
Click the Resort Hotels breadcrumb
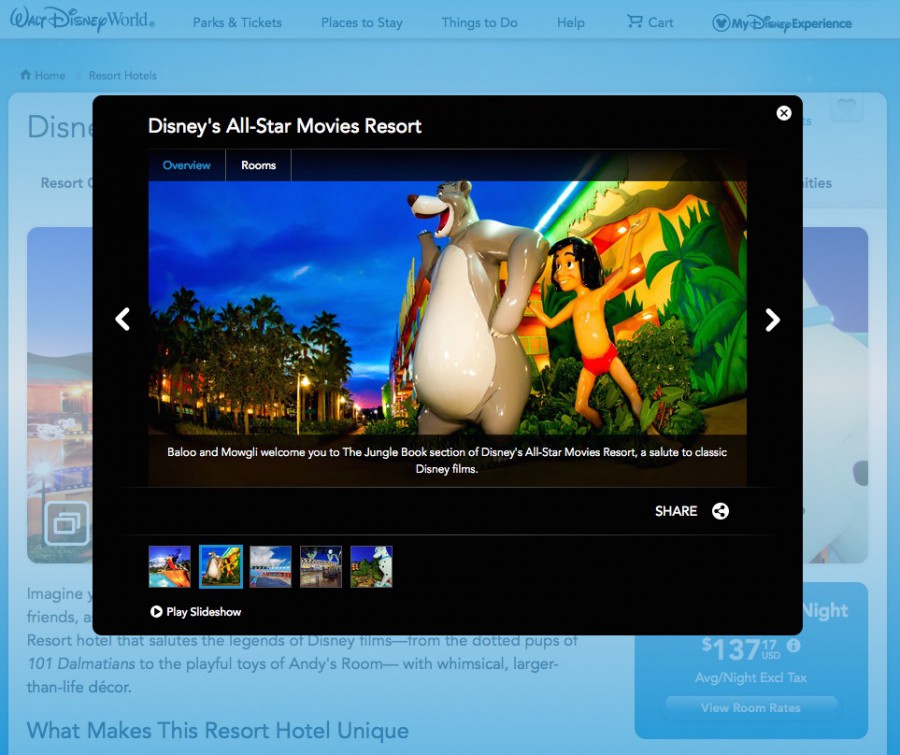pyautogui.click(x=122, y=75)
